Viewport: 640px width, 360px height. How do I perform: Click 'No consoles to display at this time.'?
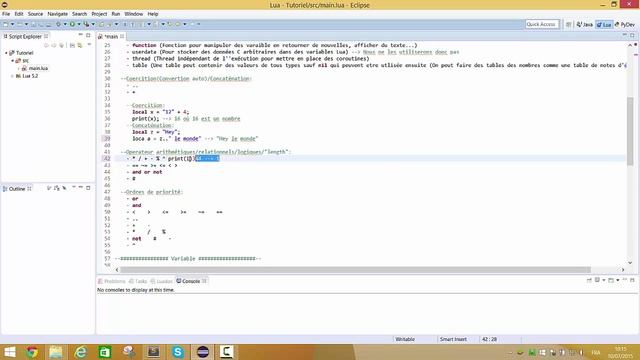(x=136, y=290)
